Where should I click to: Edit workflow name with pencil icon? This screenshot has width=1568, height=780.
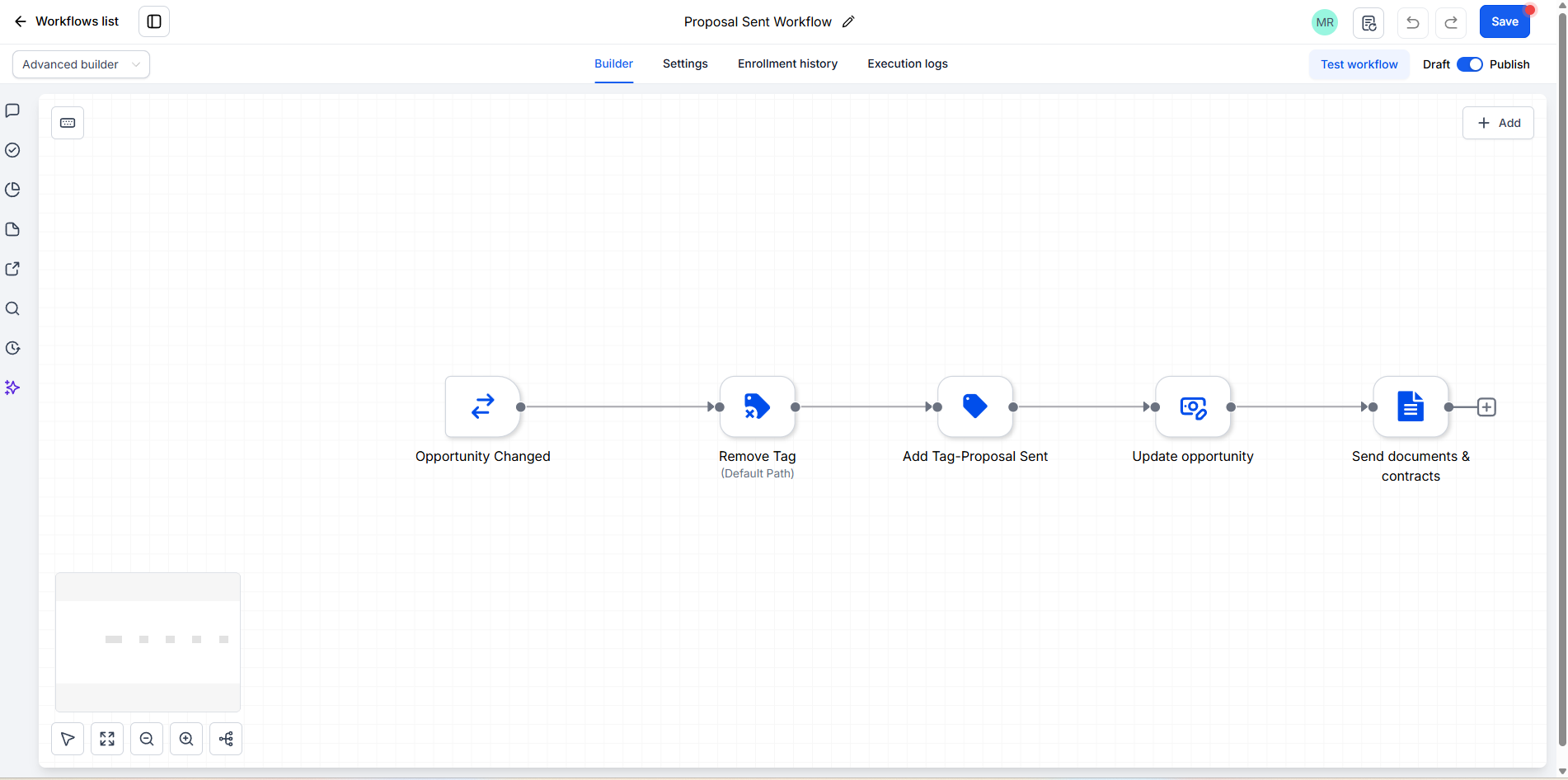(848, 21)
